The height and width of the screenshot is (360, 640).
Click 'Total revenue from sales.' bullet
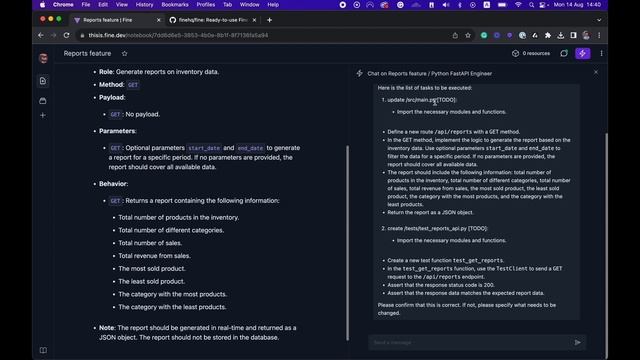click(154, 256)
